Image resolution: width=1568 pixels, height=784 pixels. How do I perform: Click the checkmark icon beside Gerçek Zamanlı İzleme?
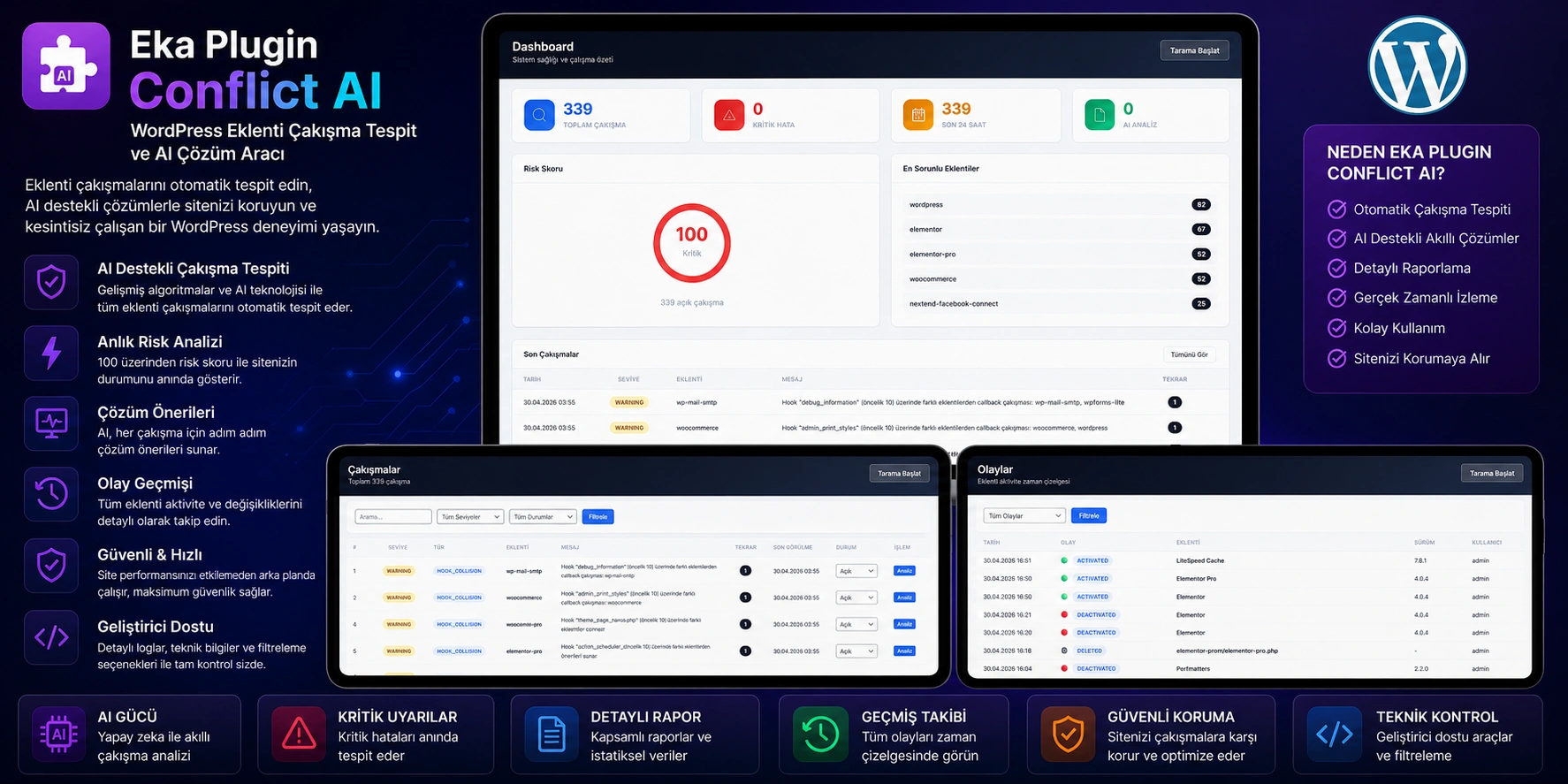(1337, 298)
